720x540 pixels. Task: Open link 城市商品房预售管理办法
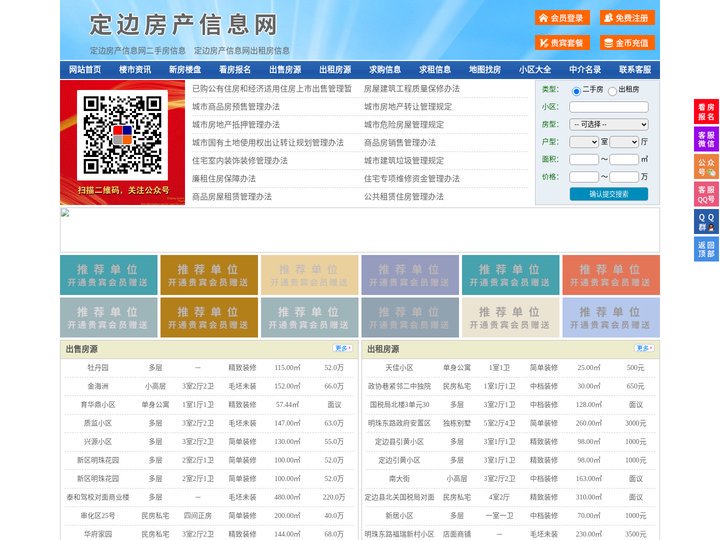(236, 107)
